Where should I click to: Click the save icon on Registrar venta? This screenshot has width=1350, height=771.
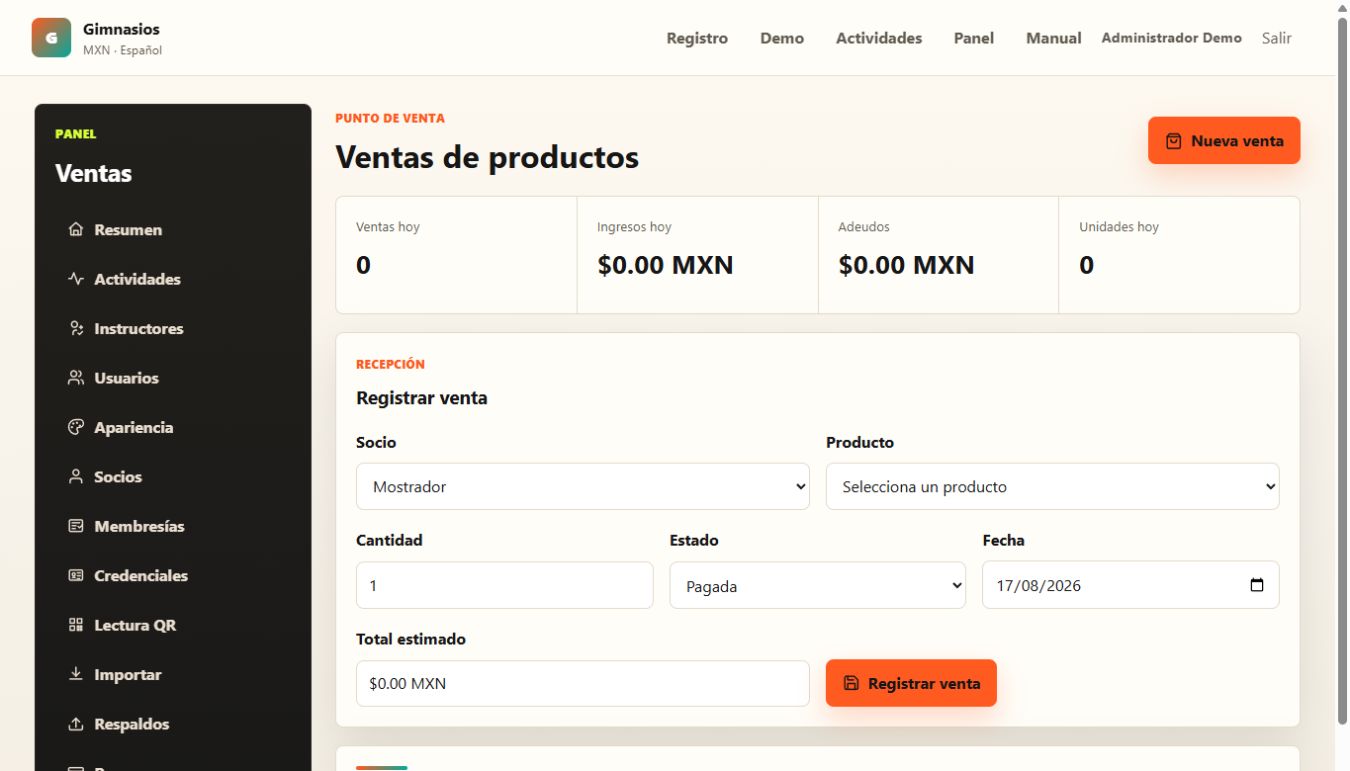[851, 684]
